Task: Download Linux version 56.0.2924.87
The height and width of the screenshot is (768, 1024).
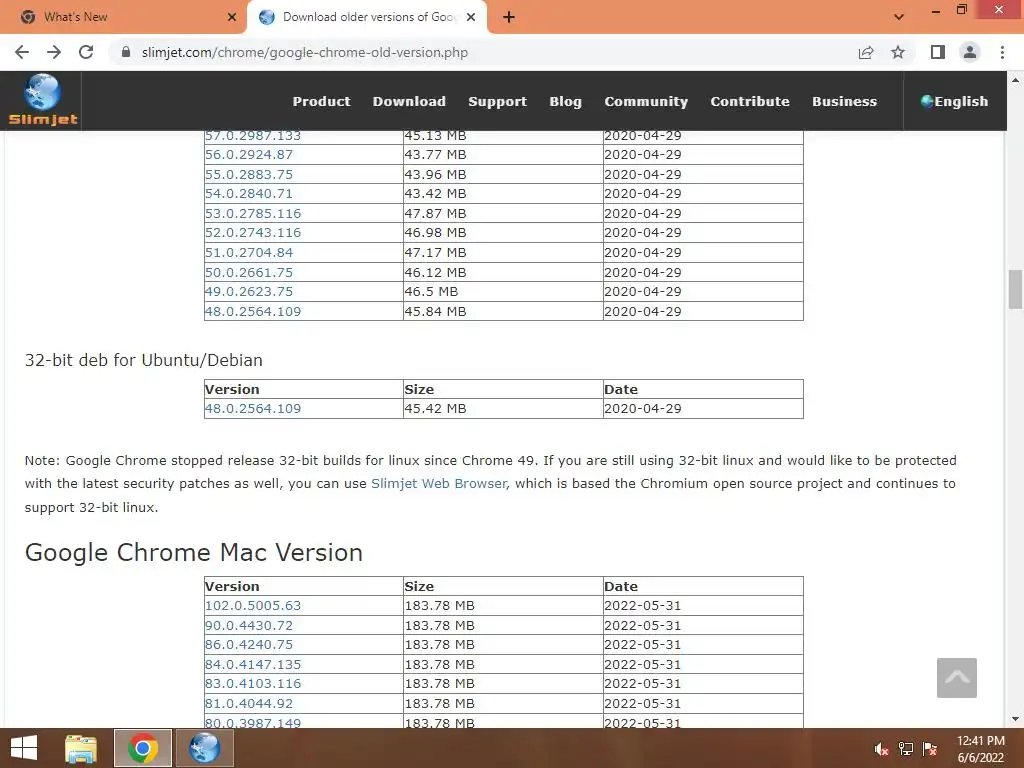Action: [249, 155]
